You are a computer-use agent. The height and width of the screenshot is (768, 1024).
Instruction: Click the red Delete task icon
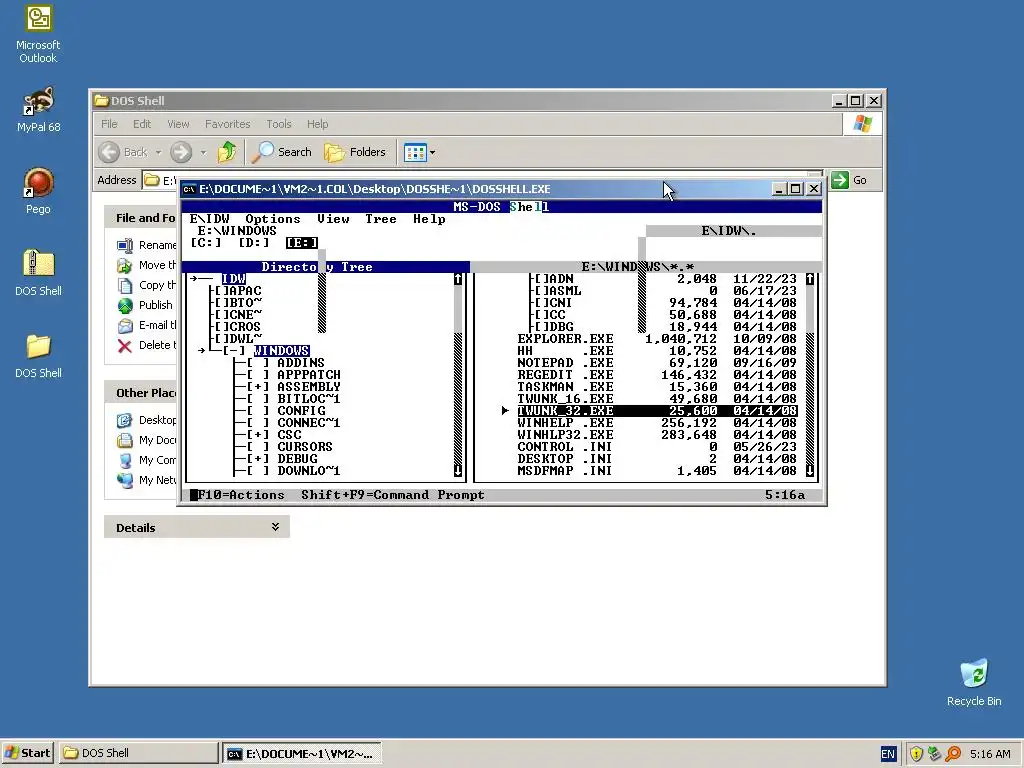pyautogui.click(x=125, y=345)
